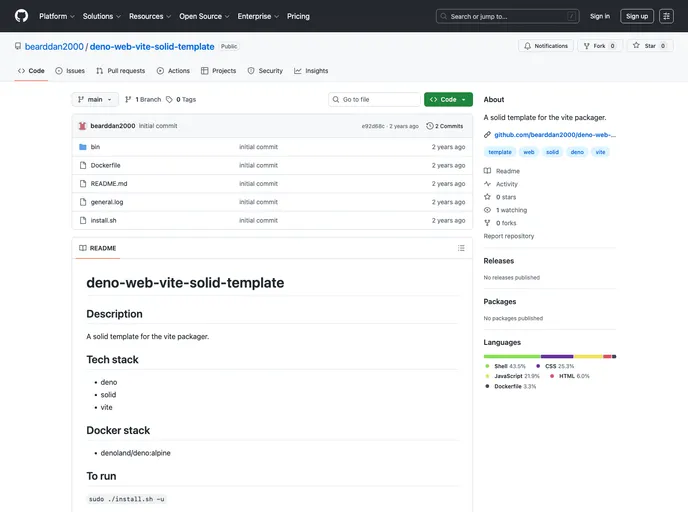Select the deno topic tag
This screenshot has width=688, height=512.
pyautogui.click(x=577, y=152)
